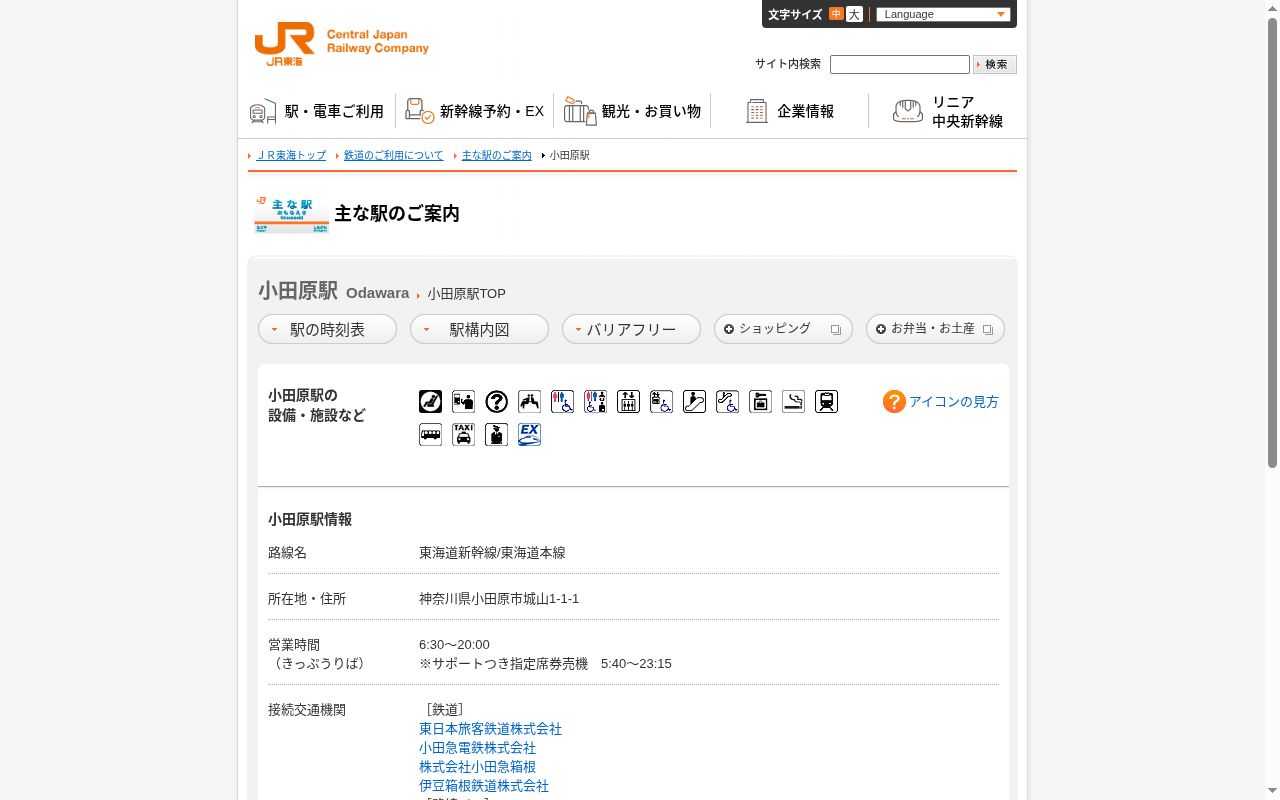Open the Language dropdown

943,14
